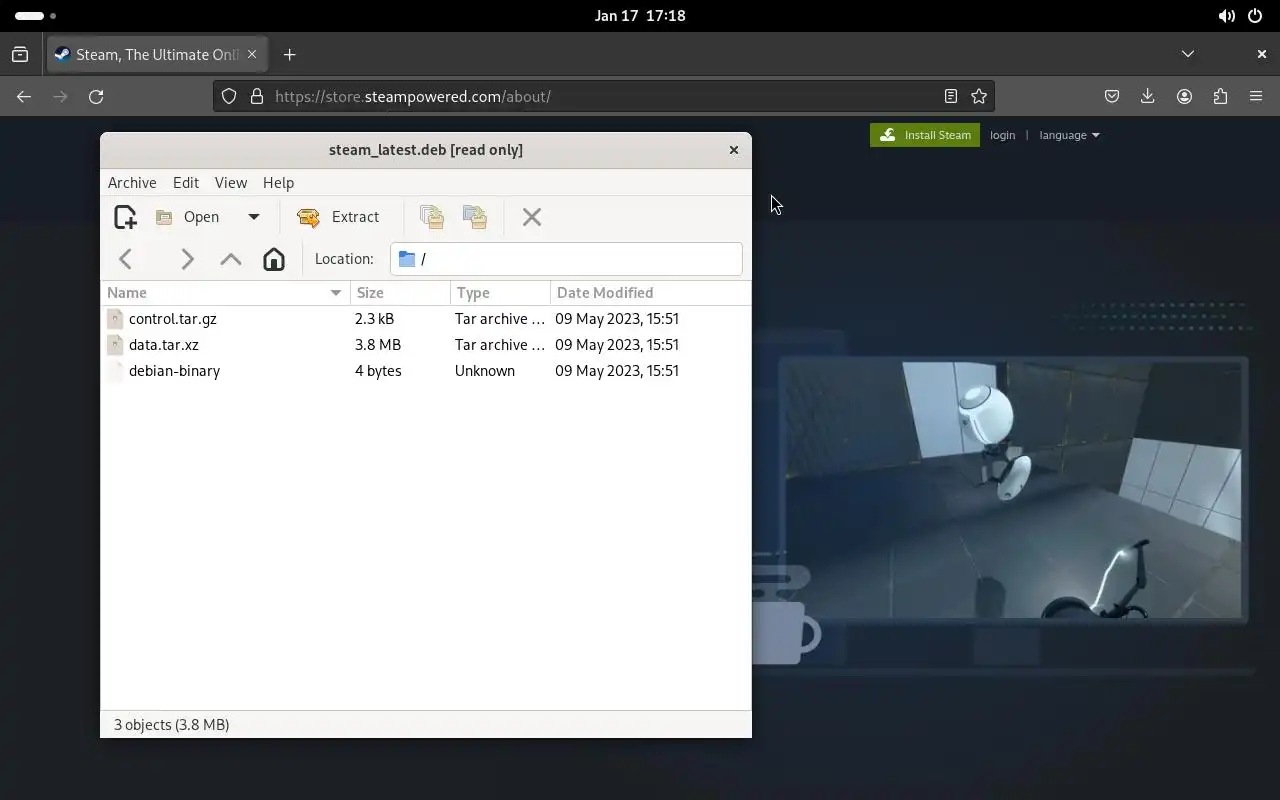Bookmark this page with the star icon
Image resolution: width=1280 pixels, height=800 pixels.
(979, 97)
